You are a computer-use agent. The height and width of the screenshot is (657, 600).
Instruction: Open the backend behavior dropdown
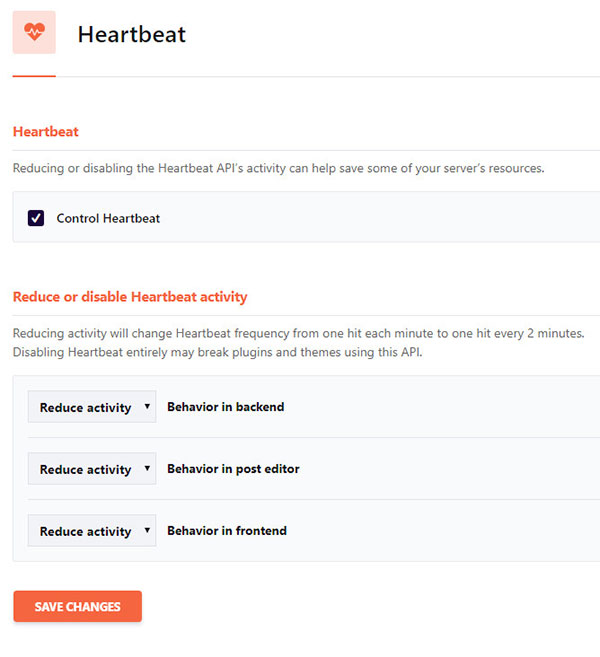point(86,407)
